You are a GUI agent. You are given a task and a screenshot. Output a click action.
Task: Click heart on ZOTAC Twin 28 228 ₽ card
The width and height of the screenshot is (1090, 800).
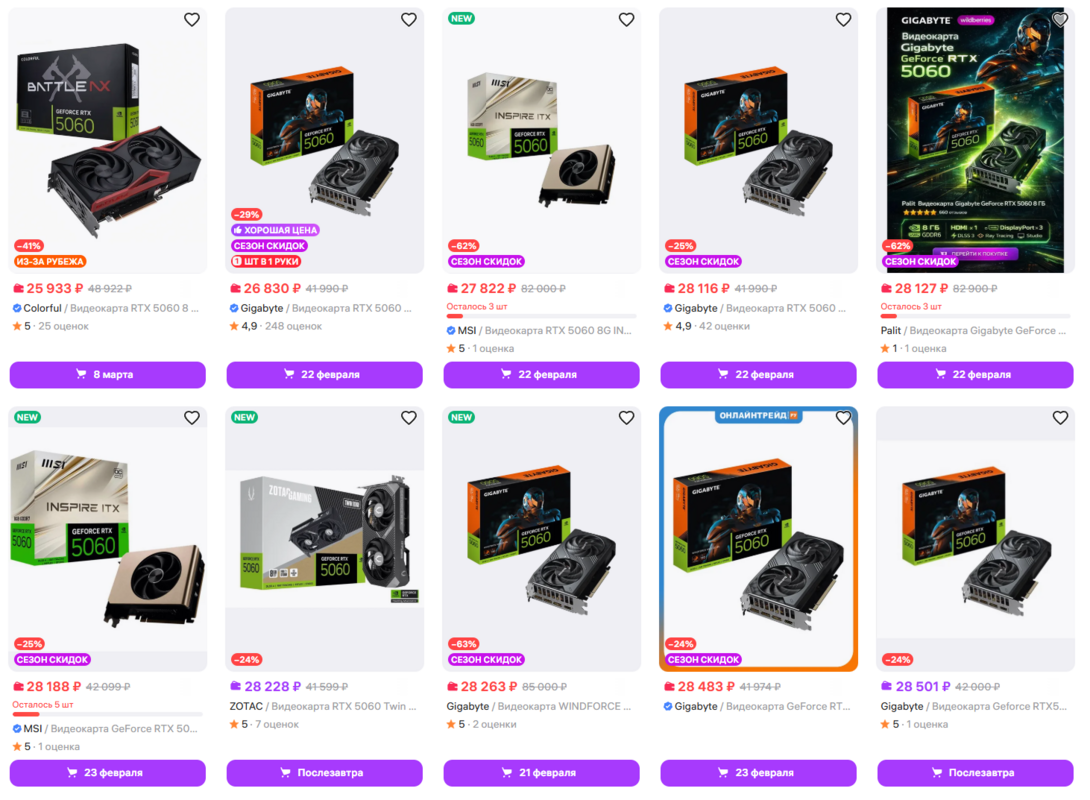(409, 417)
